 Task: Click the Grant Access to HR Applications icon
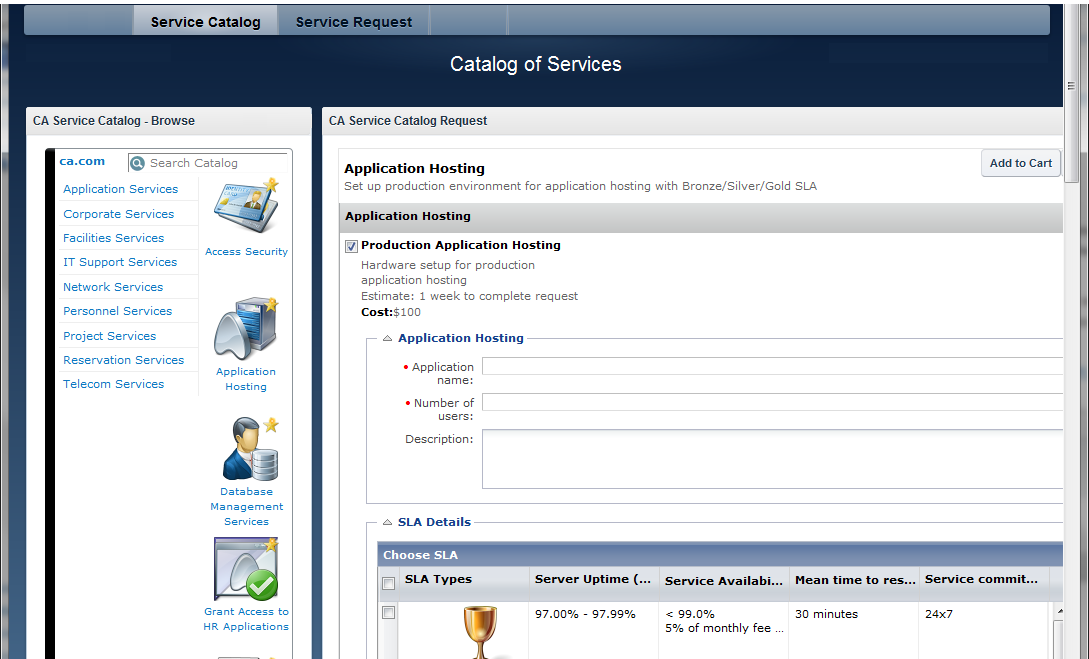(x=246, y=569)
